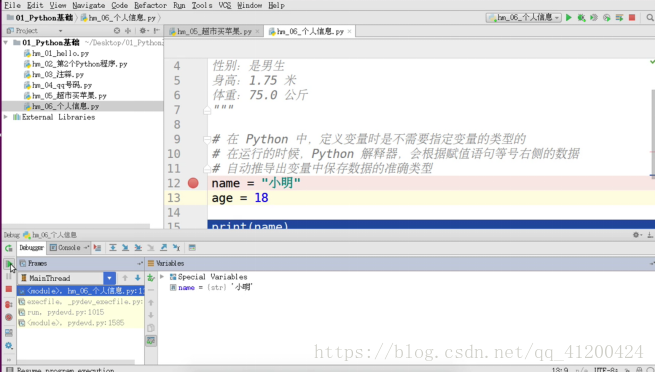Viewport: 655px width, 372px height.
Task: Expand Special Variables node
Action: tap(162, 277)
